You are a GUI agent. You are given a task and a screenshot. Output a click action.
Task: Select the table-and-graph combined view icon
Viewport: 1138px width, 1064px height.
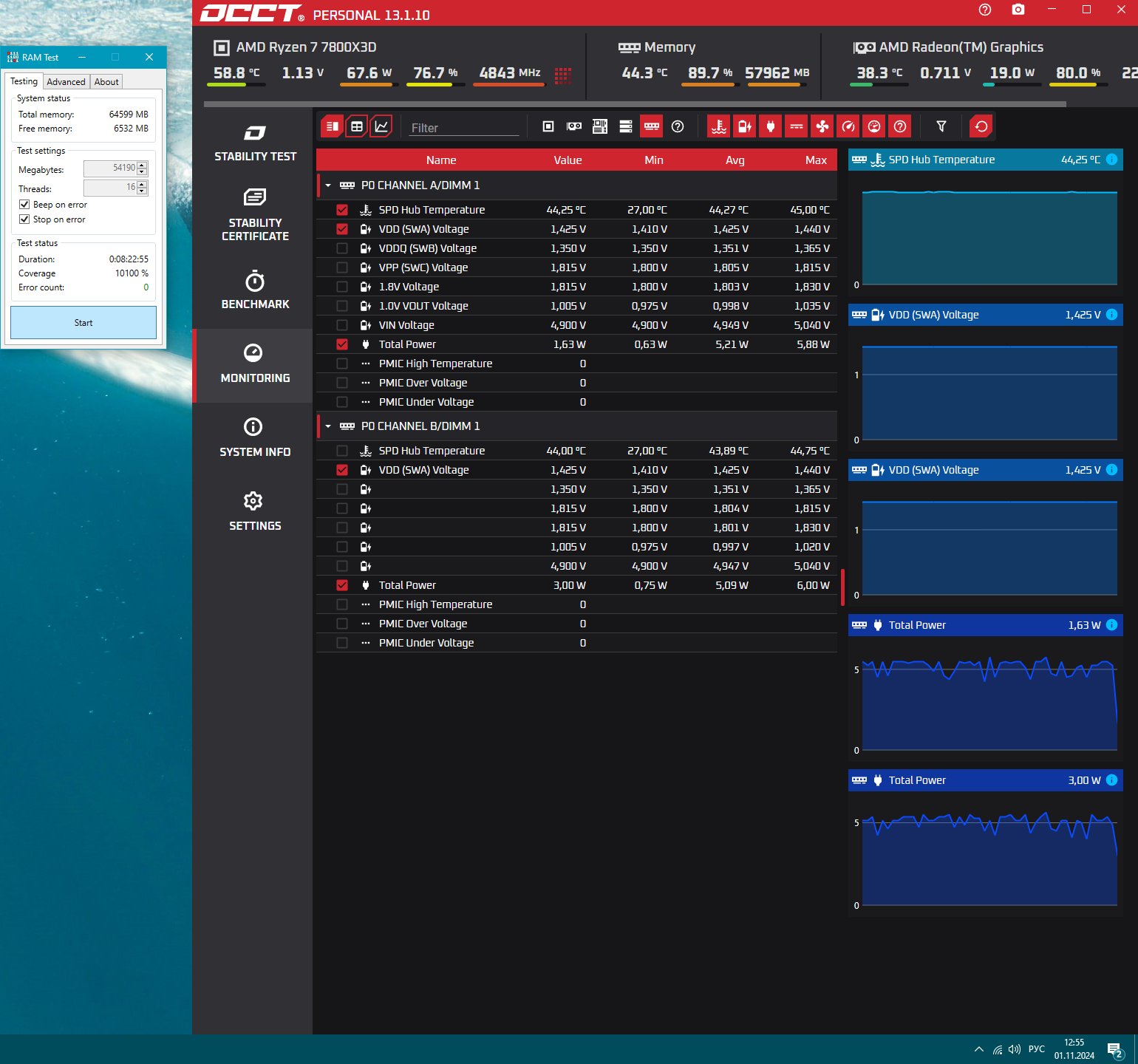coord(333,126)
